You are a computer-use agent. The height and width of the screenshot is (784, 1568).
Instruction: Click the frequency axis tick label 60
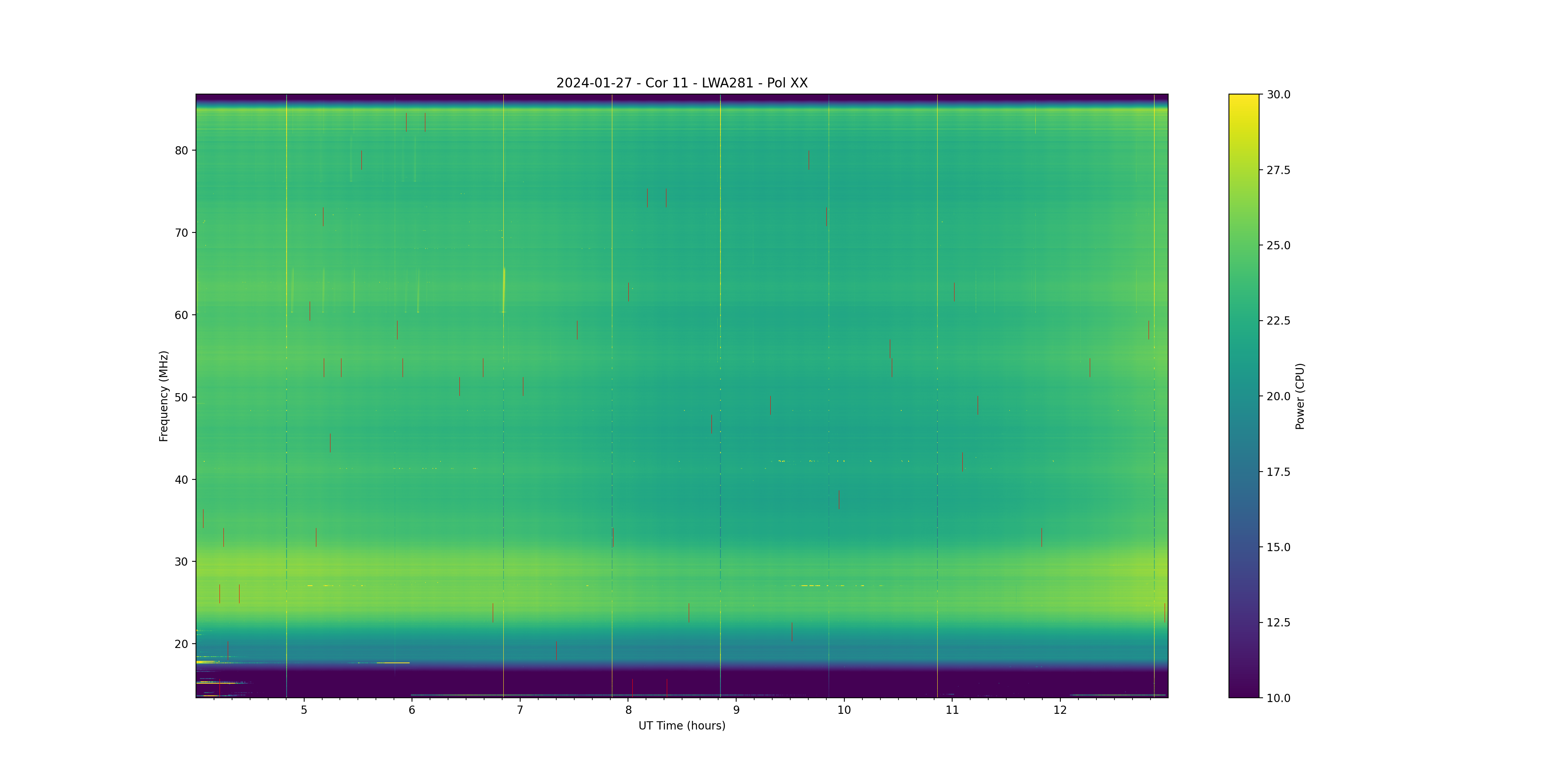pyautogui.click(x=181, y=315)
